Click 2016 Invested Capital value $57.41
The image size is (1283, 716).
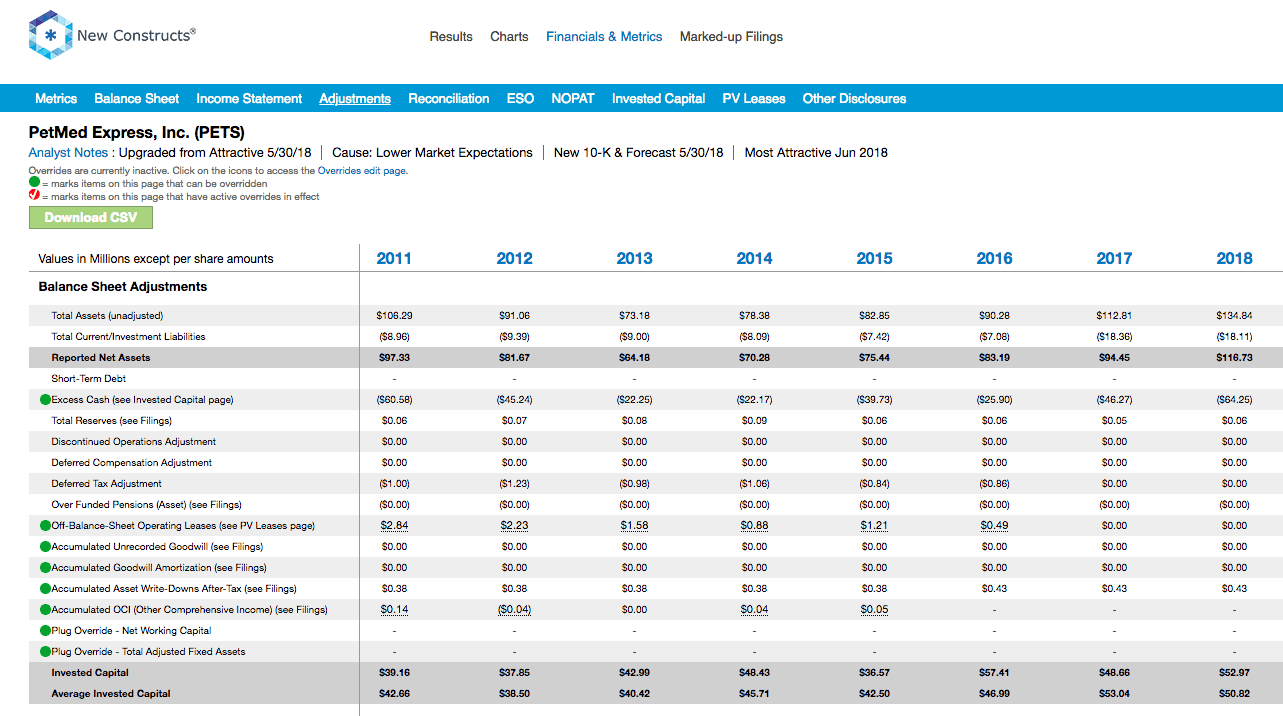click(994, 673)
